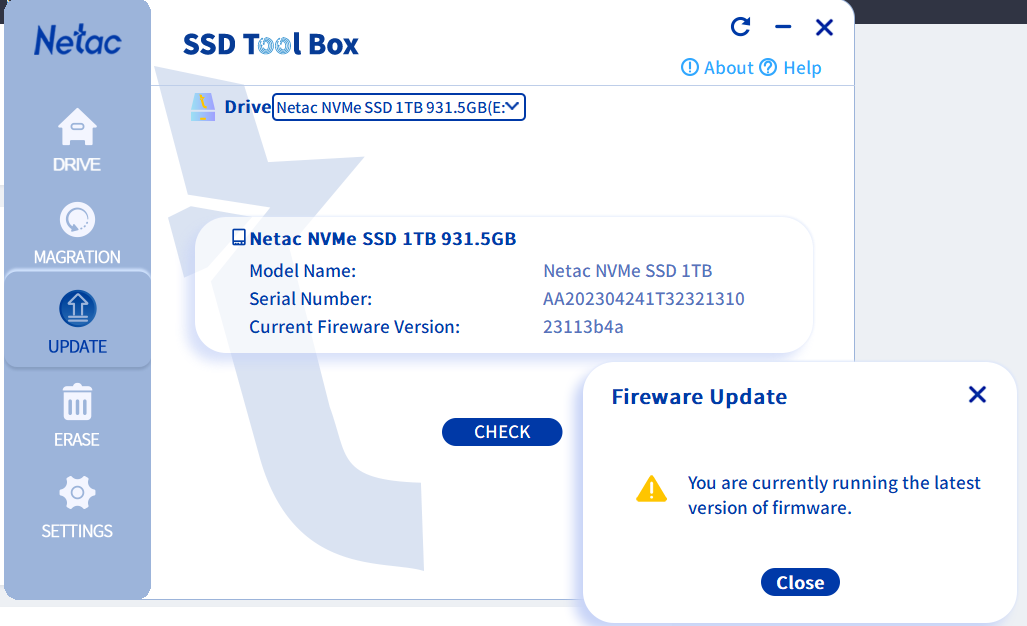Screen dimensions: 1027x626
Task: Minimize the SSD Tool Box window
Action: coord(783,27)
